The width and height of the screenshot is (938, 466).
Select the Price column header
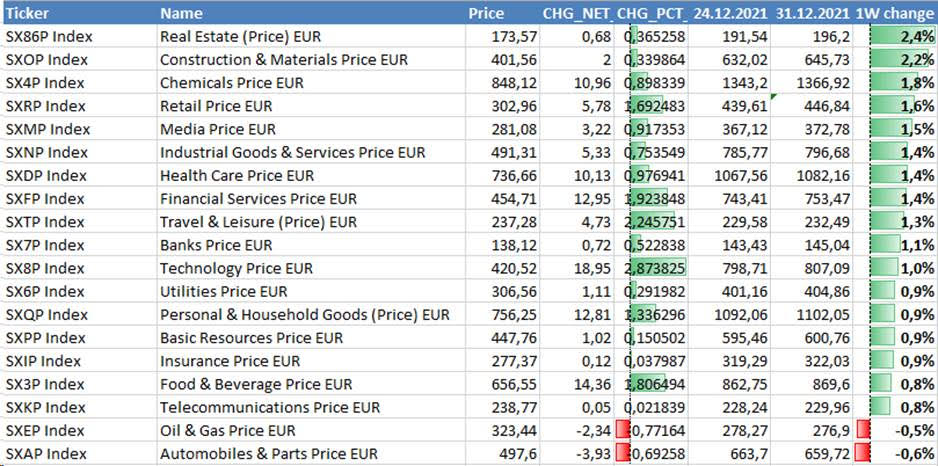[x=486, y=13]
